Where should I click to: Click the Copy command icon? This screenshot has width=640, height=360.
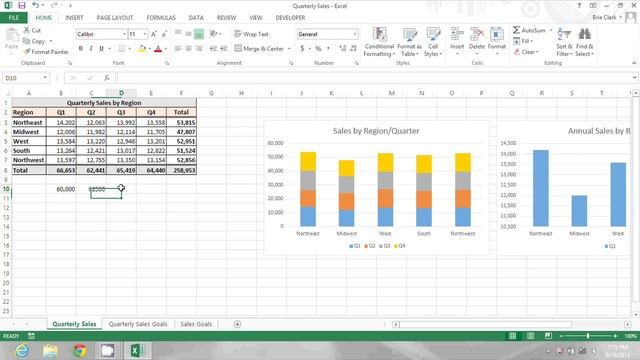(27, 41)
